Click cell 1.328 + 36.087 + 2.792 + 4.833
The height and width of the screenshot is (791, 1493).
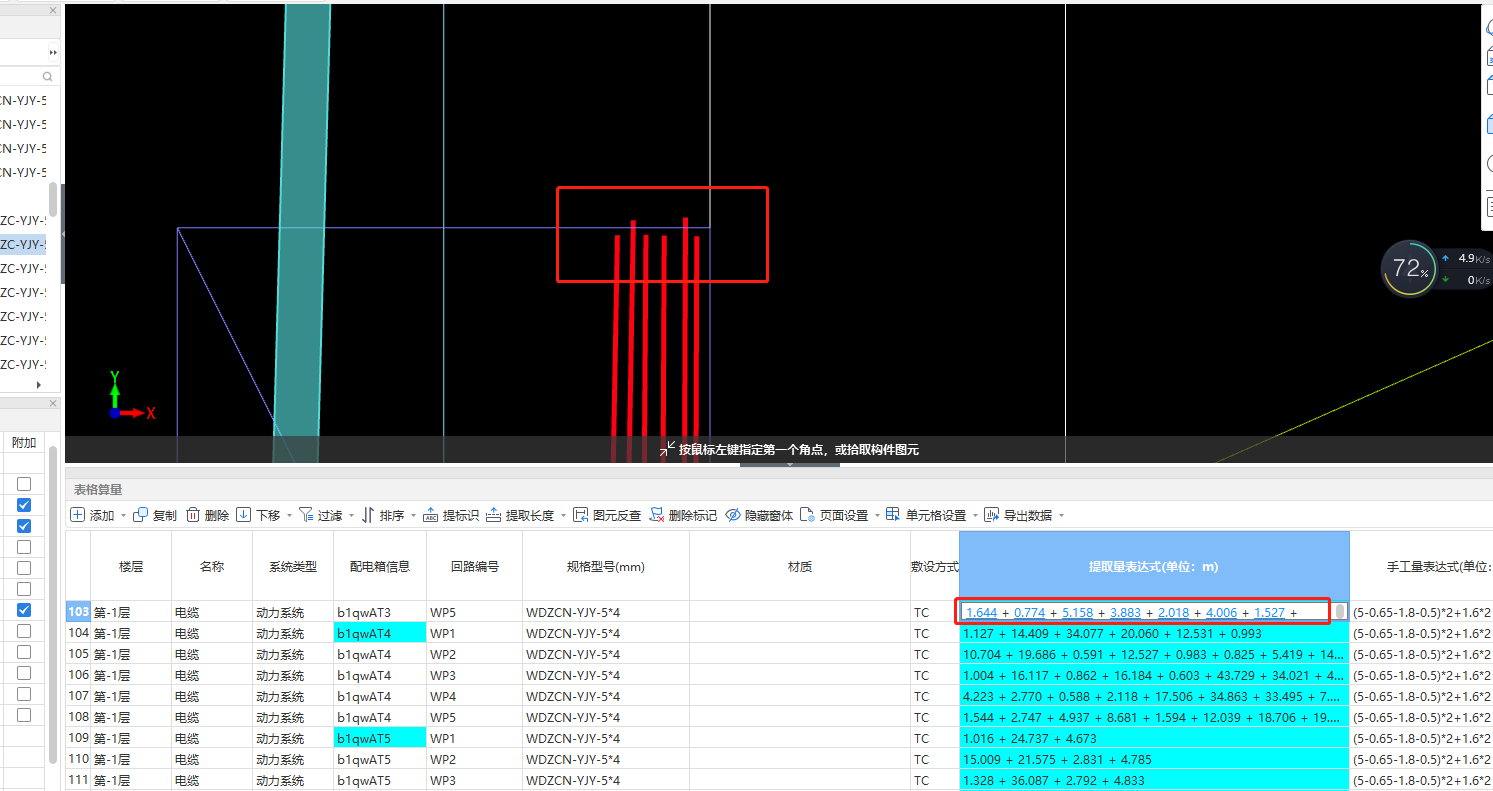1154,780
